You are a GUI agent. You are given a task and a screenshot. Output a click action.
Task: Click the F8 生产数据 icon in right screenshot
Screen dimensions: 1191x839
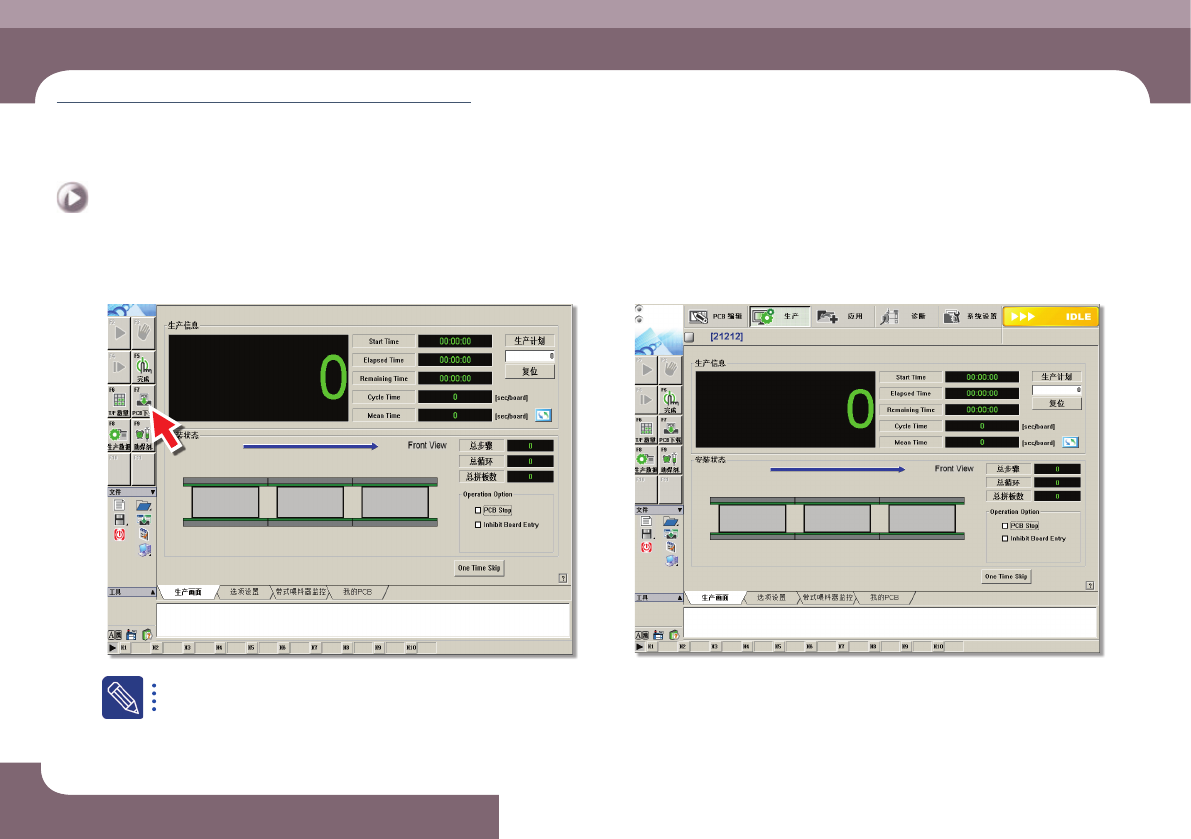pos(646,460)
